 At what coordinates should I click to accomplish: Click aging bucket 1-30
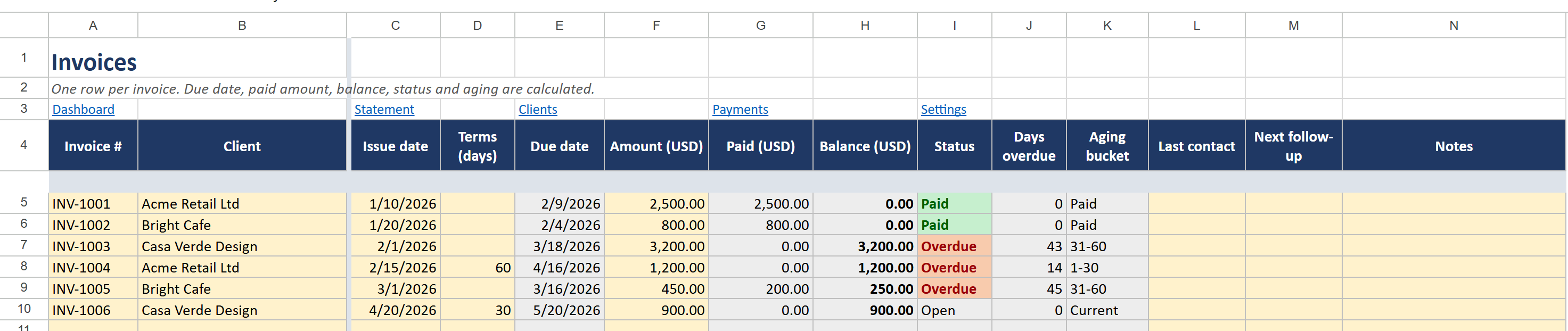pos(1107,268)
